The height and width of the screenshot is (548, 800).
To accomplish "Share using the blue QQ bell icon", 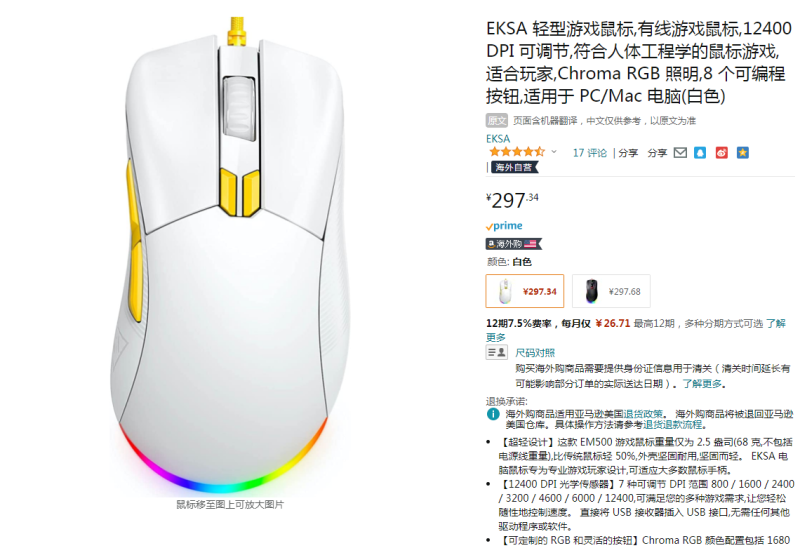I will click(700, 153).
